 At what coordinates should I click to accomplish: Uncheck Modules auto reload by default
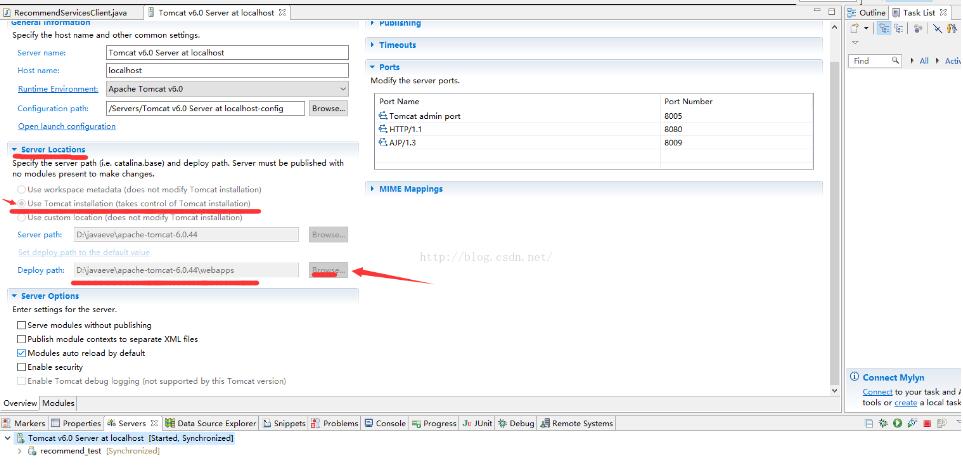pyautogui.click(x=22, y=353)
